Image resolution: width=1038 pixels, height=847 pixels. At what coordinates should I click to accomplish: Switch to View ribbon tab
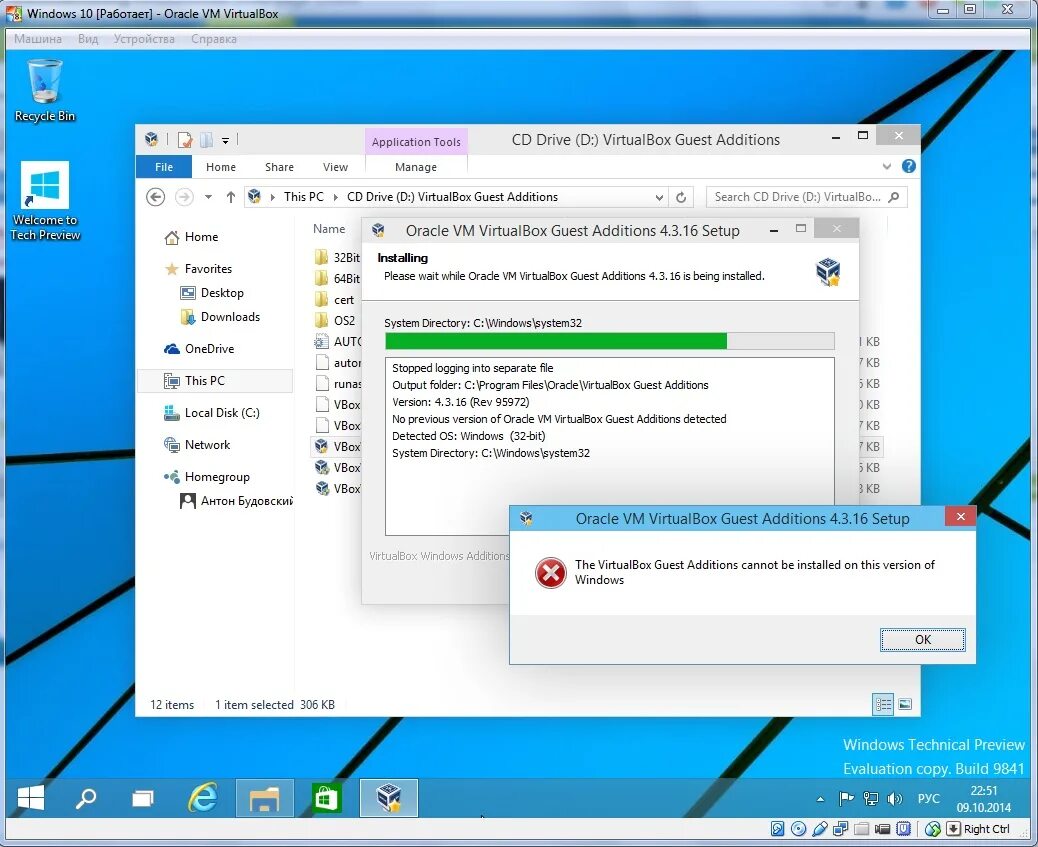(335, 167)
